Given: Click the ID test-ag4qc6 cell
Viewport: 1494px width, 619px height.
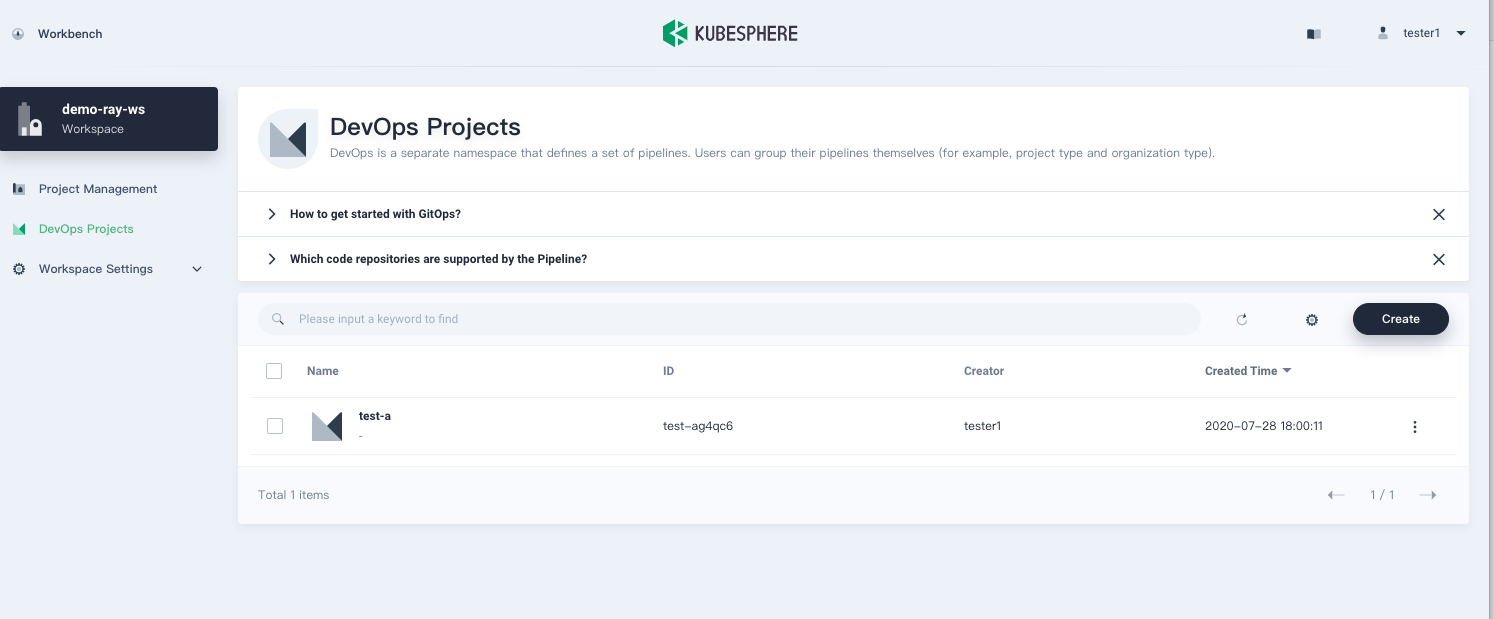Looking at the screenshot, I should pyautogui.click(x=698, y=426).
